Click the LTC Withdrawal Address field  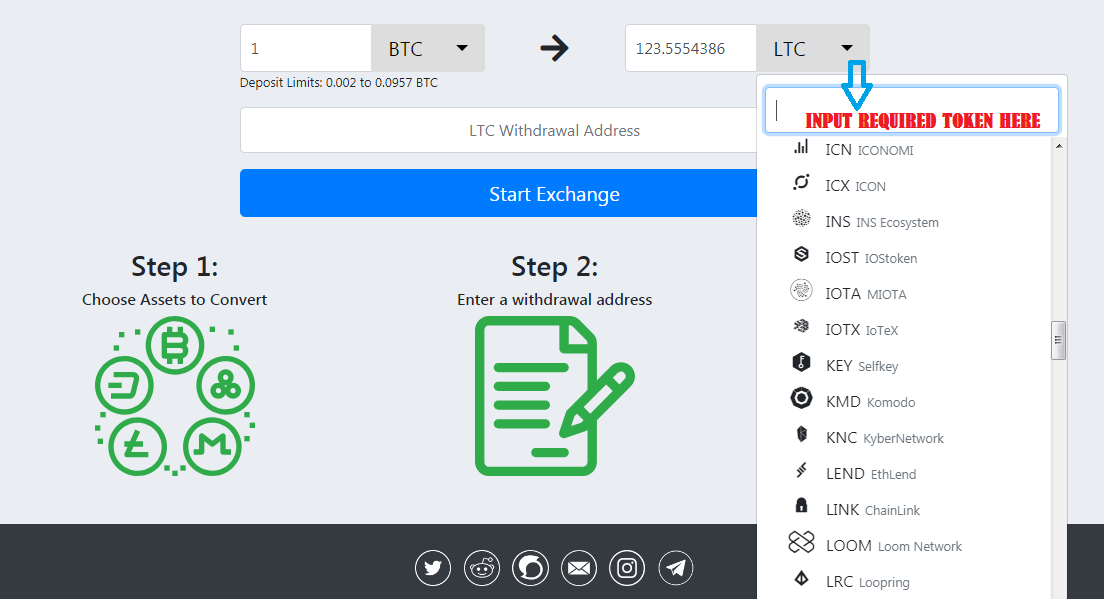click(x=498, y=130)
